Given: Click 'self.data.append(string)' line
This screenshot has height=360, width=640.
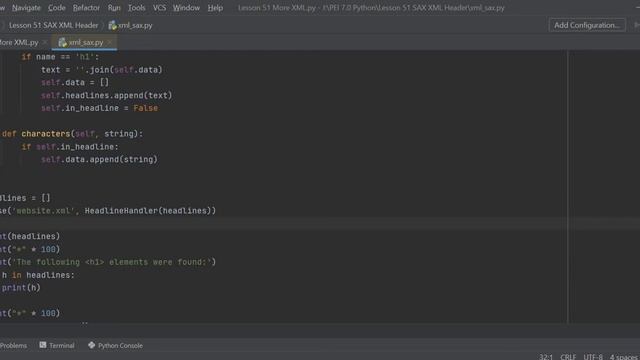Looking at the screenshot, I should click(x=99, y=160).
